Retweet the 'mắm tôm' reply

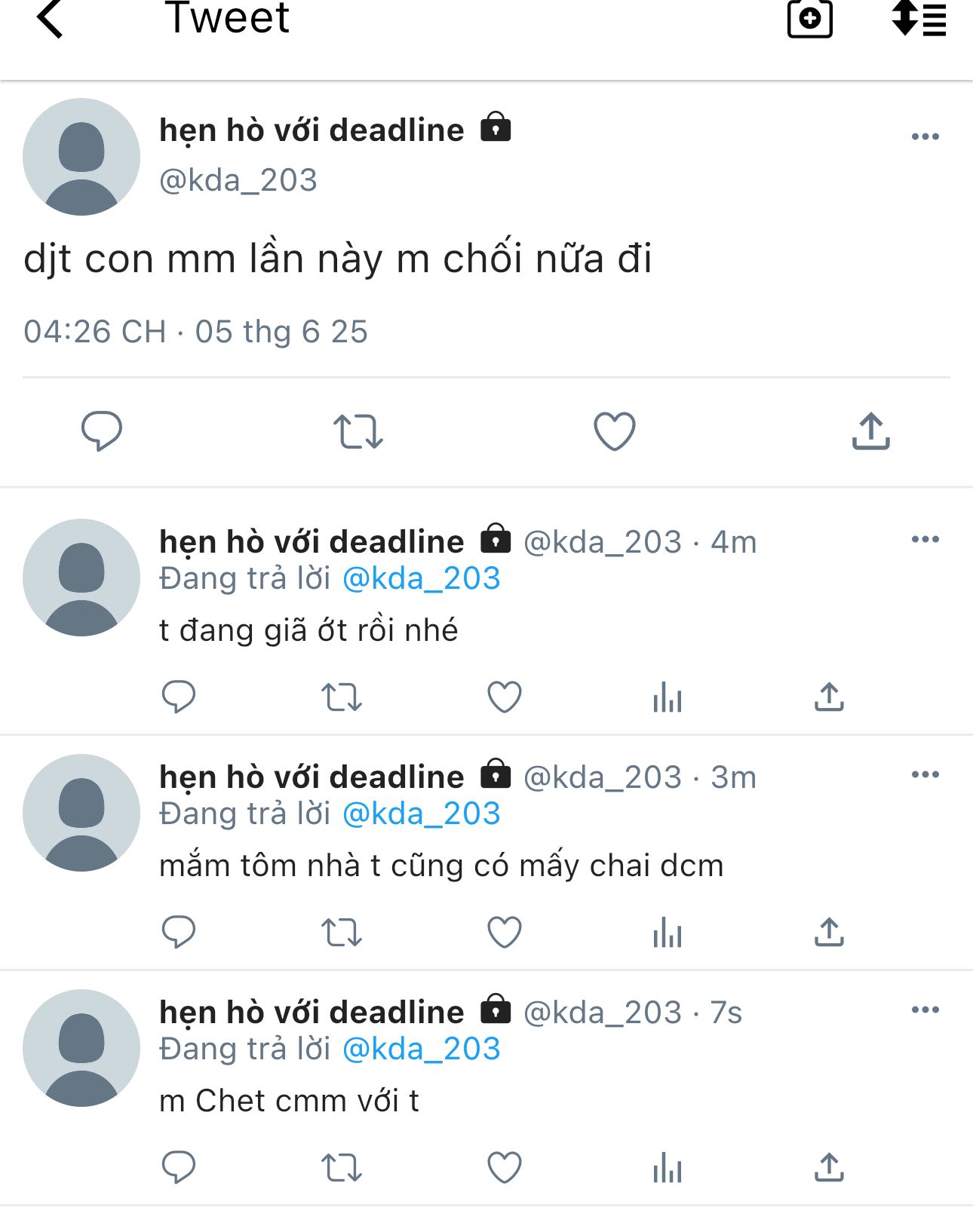pyautogui.click(x=342, y=932)
